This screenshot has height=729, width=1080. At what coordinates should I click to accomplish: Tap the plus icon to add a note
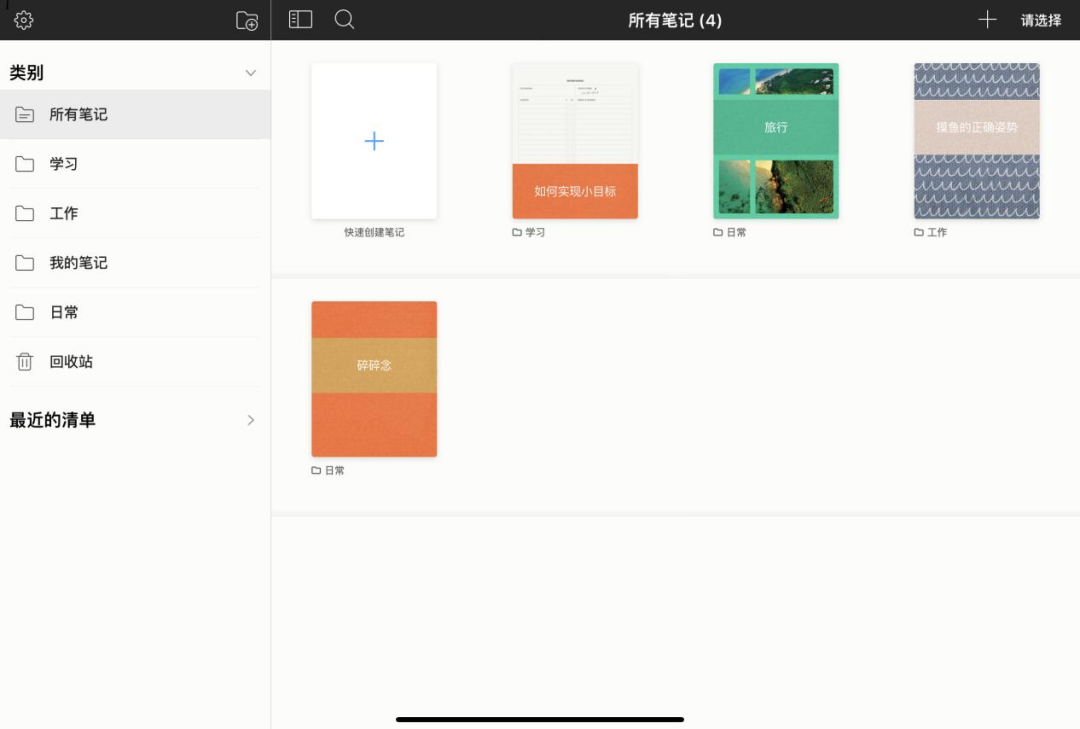click(987, 19)
